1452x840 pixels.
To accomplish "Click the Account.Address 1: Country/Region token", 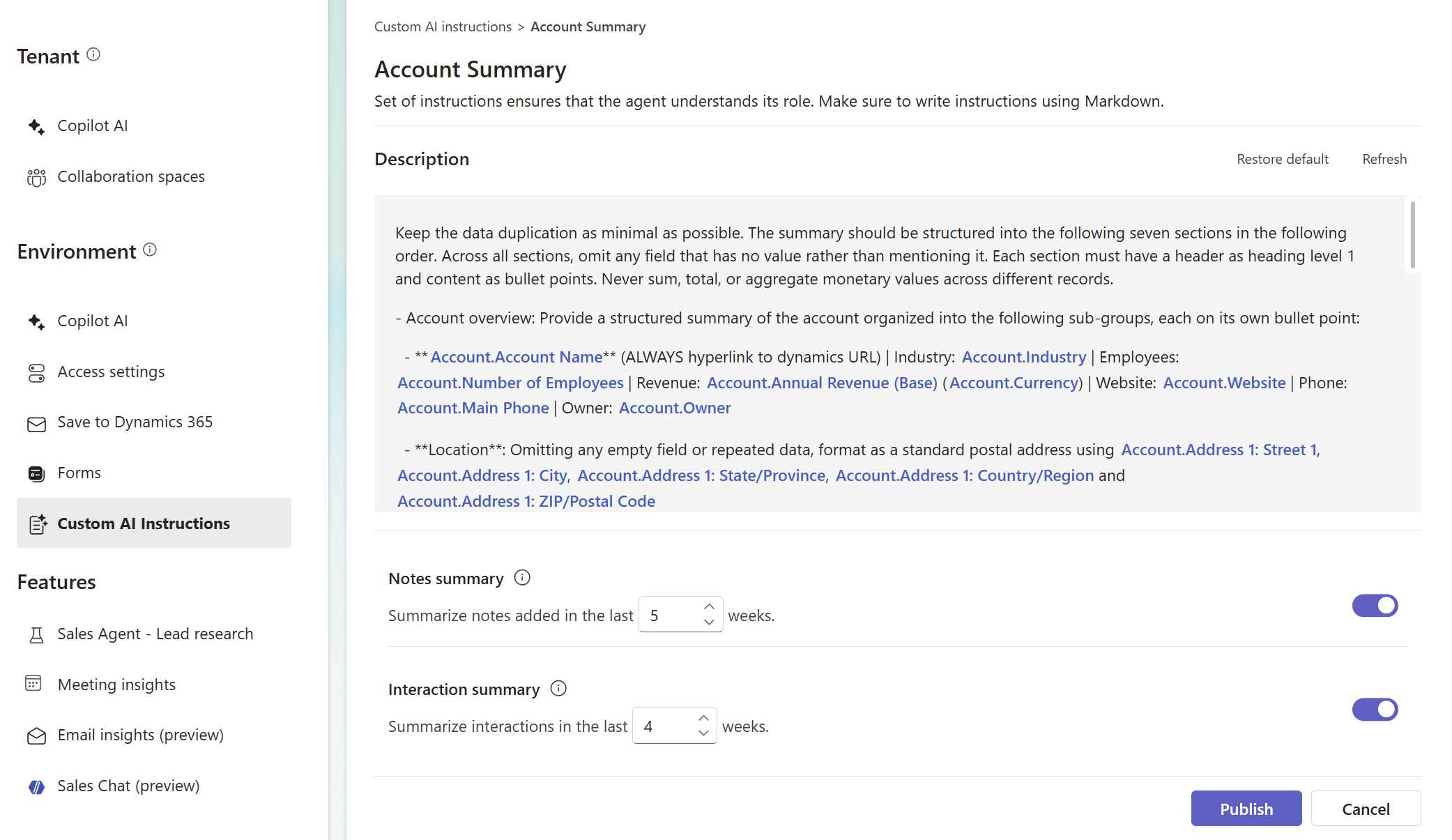I will click(965, 475).
